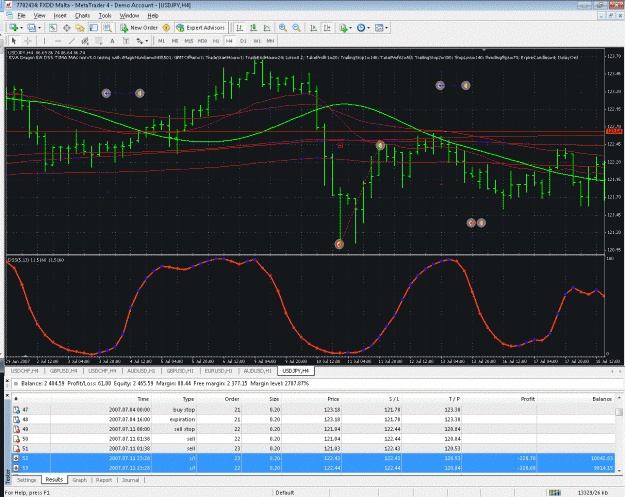
Task: Switch to the MN timeframe
Action: click(270, 41)
